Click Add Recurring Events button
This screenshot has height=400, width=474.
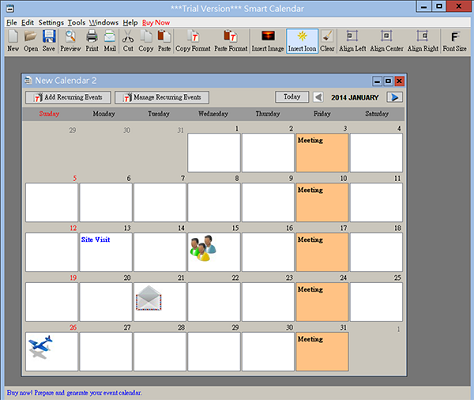[x=68, y=97]
